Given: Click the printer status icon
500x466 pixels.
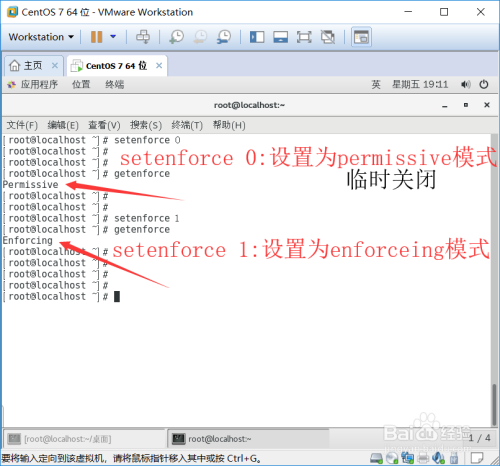Looking at the screenshot, I should pos(423,458).
